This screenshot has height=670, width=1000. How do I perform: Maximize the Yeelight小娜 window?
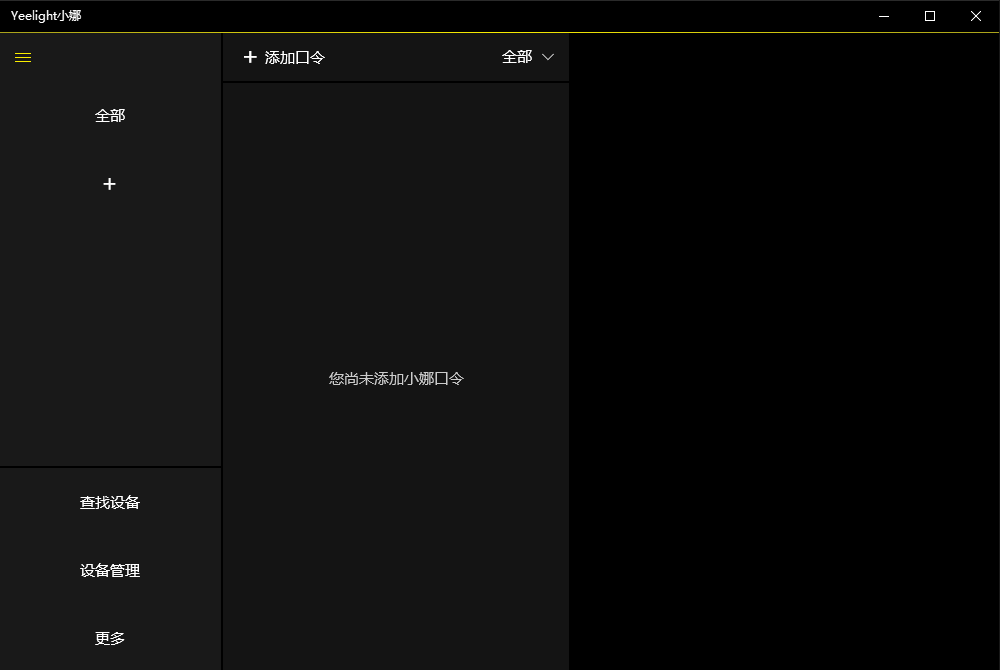coord(930,16)
